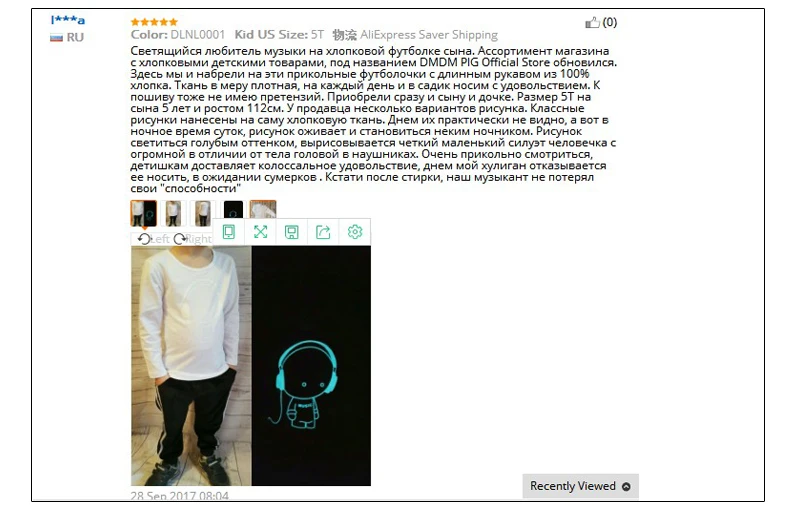Click the five-star rating
800x507 pixels.
point(154,22)
